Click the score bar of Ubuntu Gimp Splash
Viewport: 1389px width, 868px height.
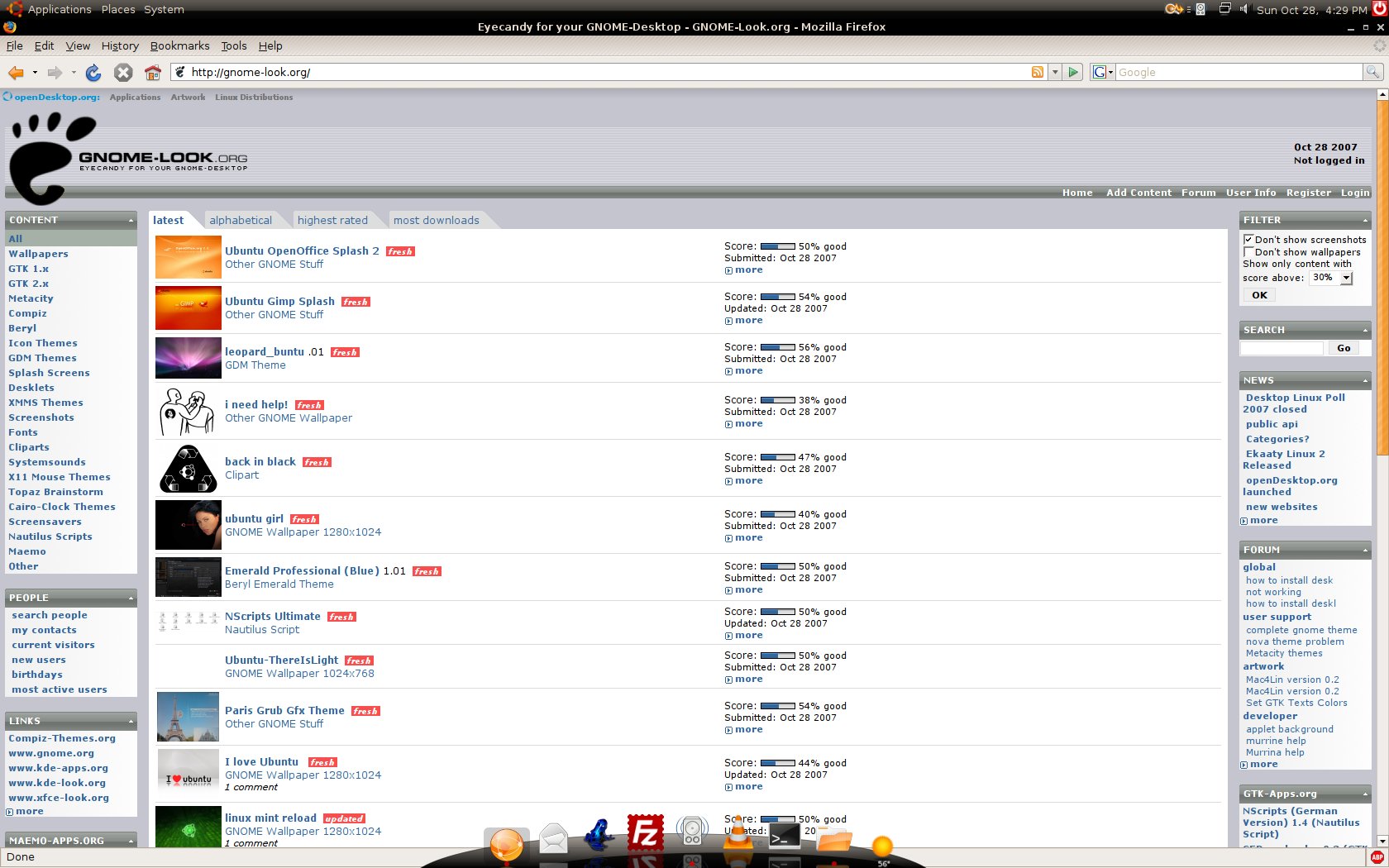(x=777, y=297)
